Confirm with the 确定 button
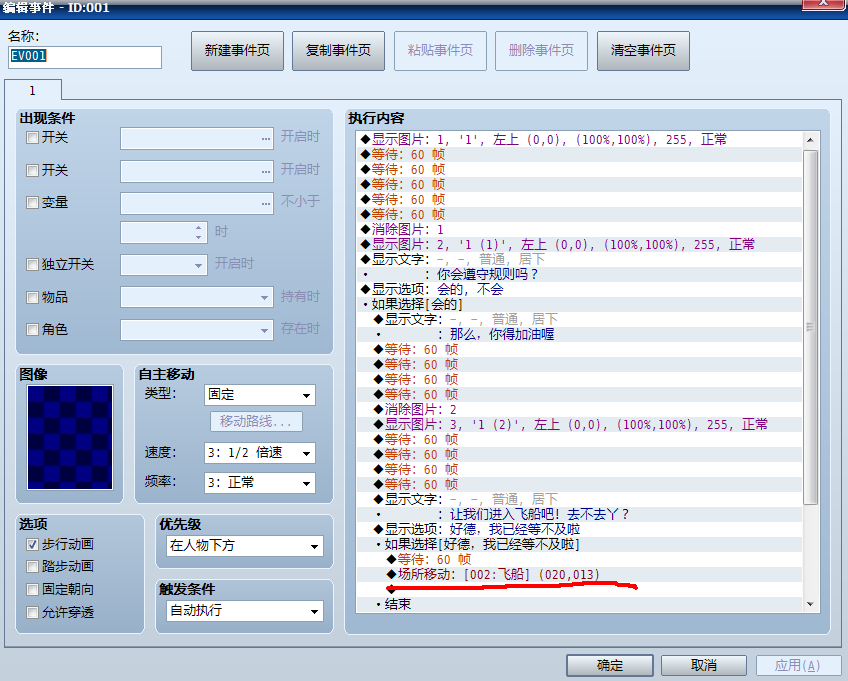 coord(610,665)
